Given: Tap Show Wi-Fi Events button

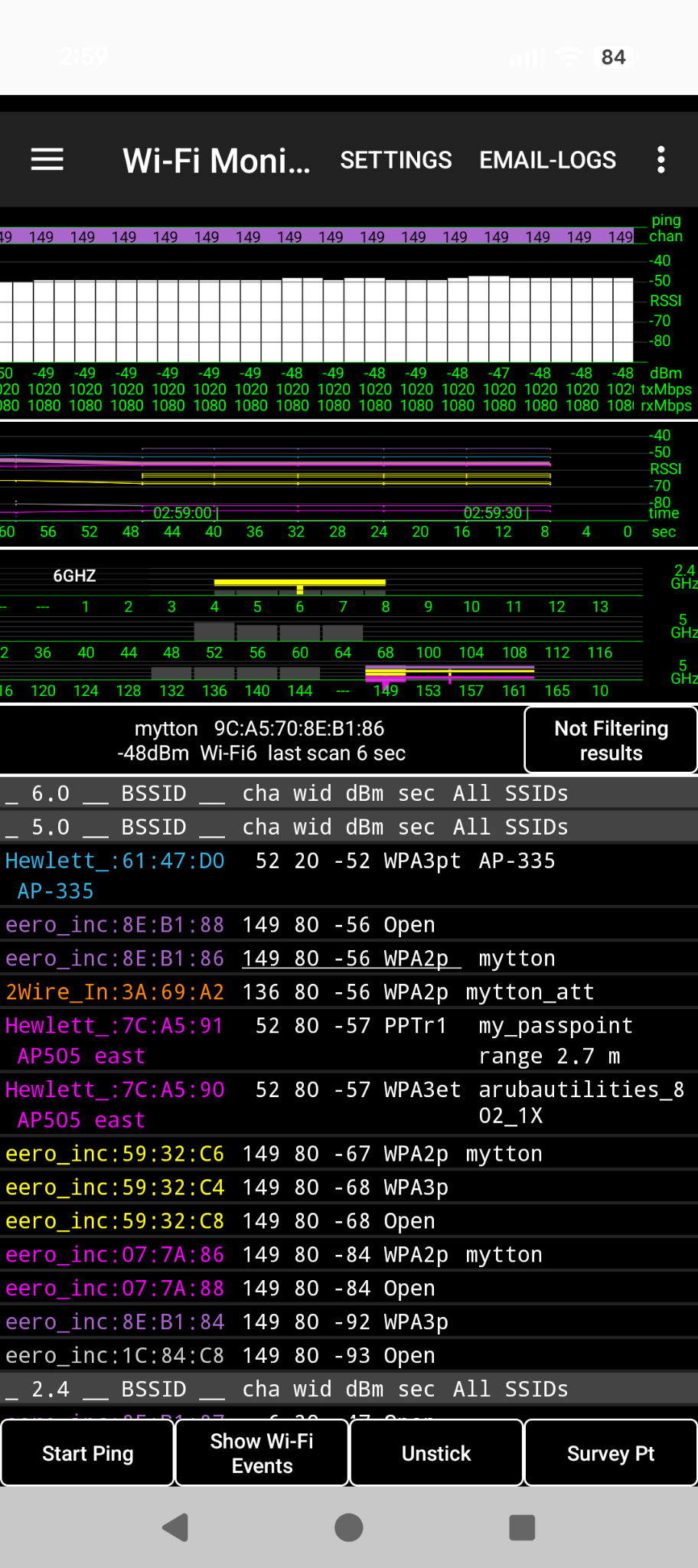Looking at the screenshot, I should tap(262, 1453).
